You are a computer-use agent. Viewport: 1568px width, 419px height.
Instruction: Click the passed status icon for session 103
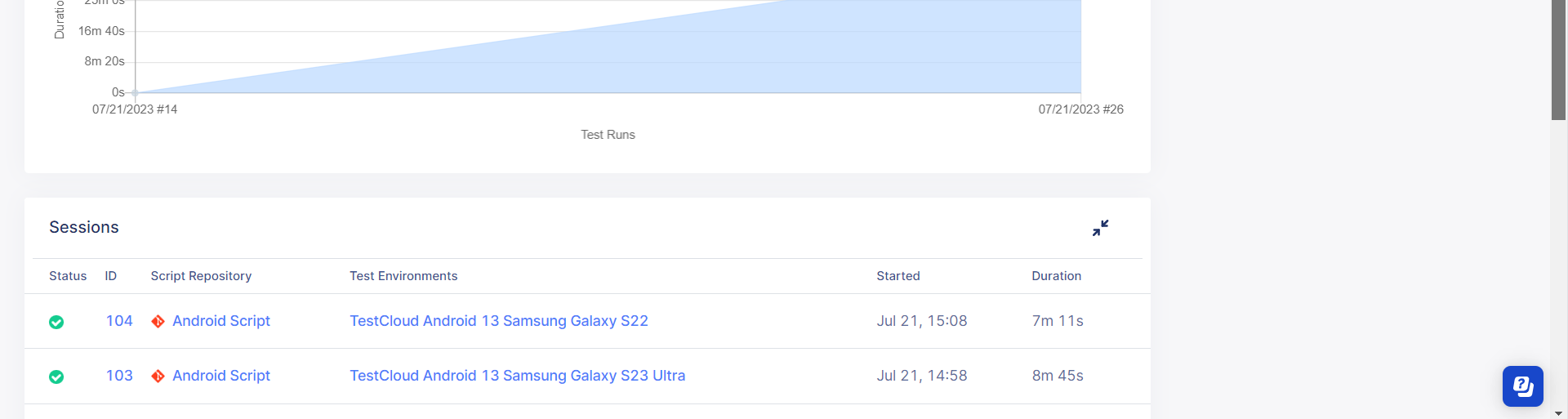pos(56,377)
